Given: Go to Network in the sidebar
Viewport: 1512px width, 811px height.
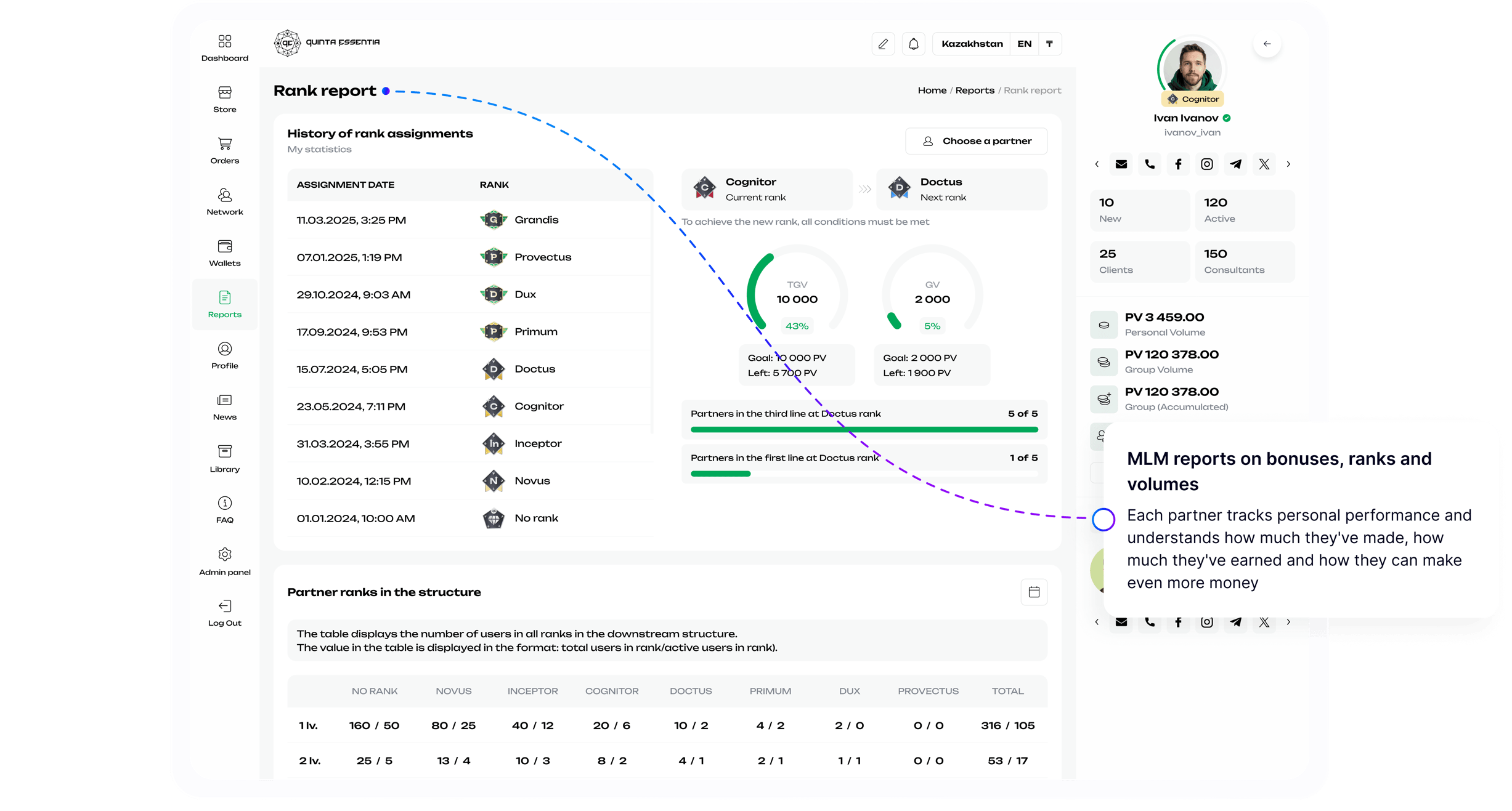Looking at the screenshot, I should coord(225,202).
